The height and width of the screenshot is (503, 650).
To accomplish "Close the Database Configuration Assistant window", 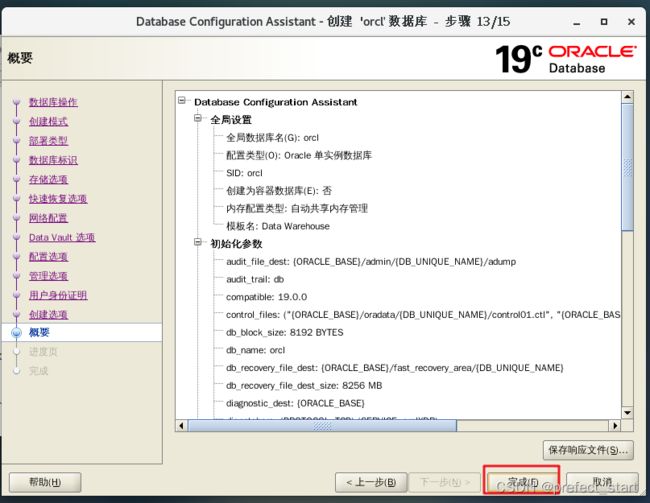I will coord(631,22).
